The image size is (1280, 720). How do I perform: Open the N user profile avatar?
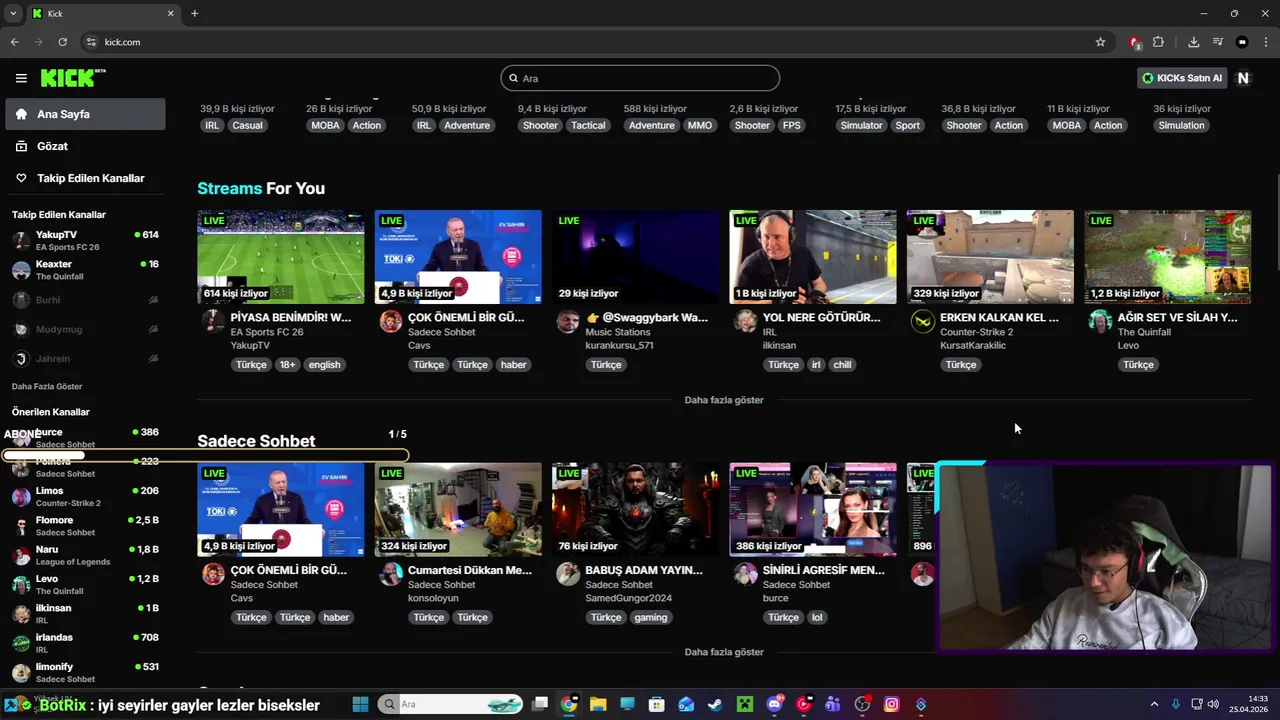(1243, 78)
